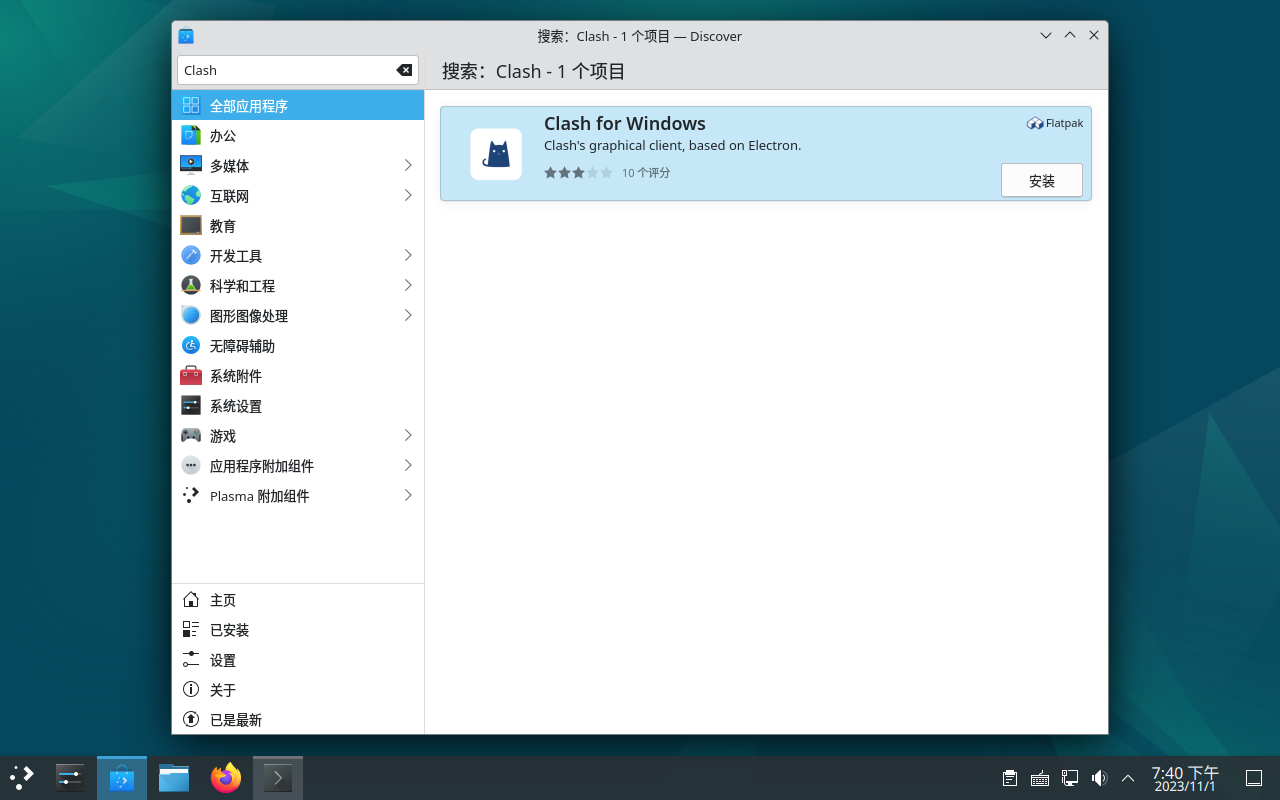1280x800 pixels.
Task: Expand the 游戏 category arrow
Action: pyautogui.click(x=408, y=435)
